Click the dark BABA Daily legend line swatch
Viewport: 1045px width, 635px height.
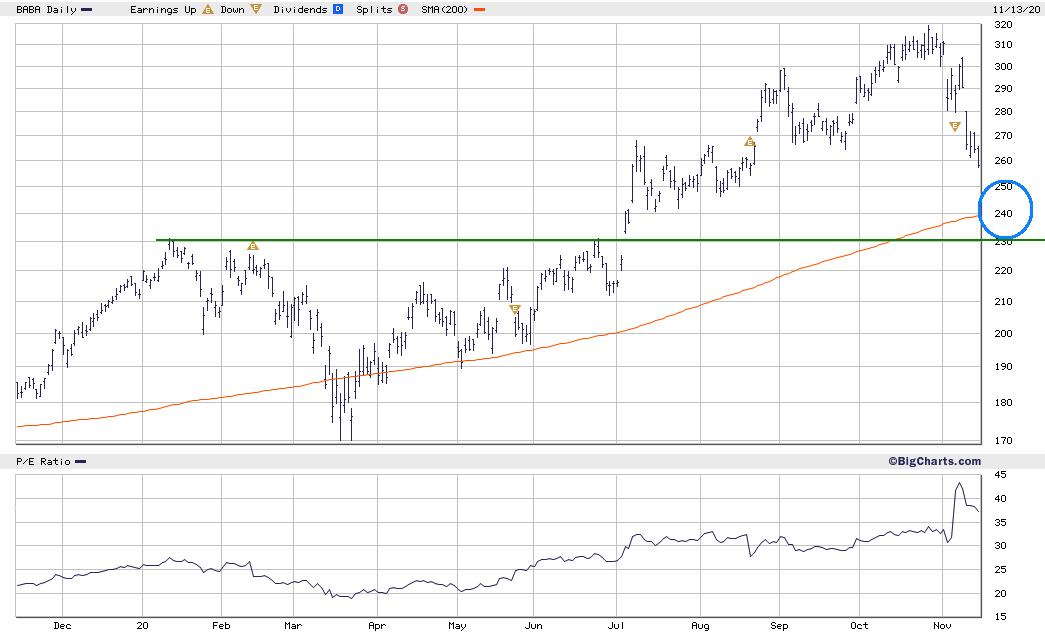pos(86,10)
